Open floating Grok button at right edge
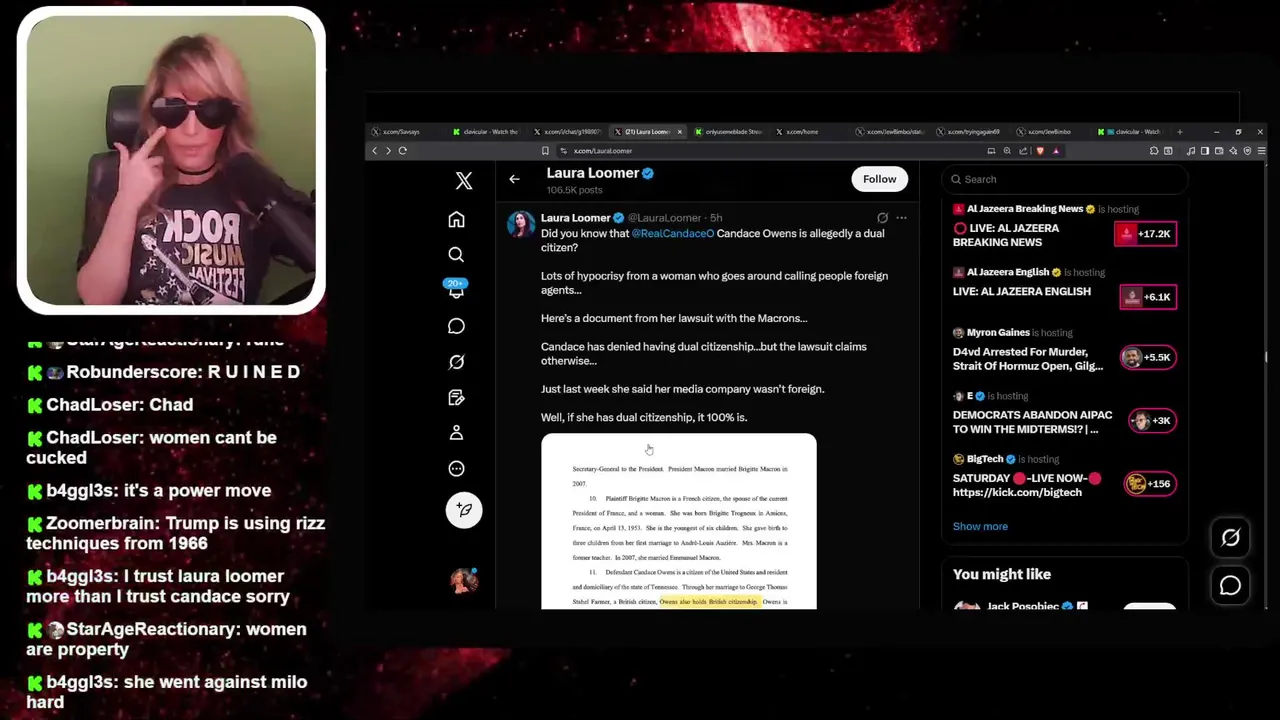1280x720 pixels. tap(1230, 538)
